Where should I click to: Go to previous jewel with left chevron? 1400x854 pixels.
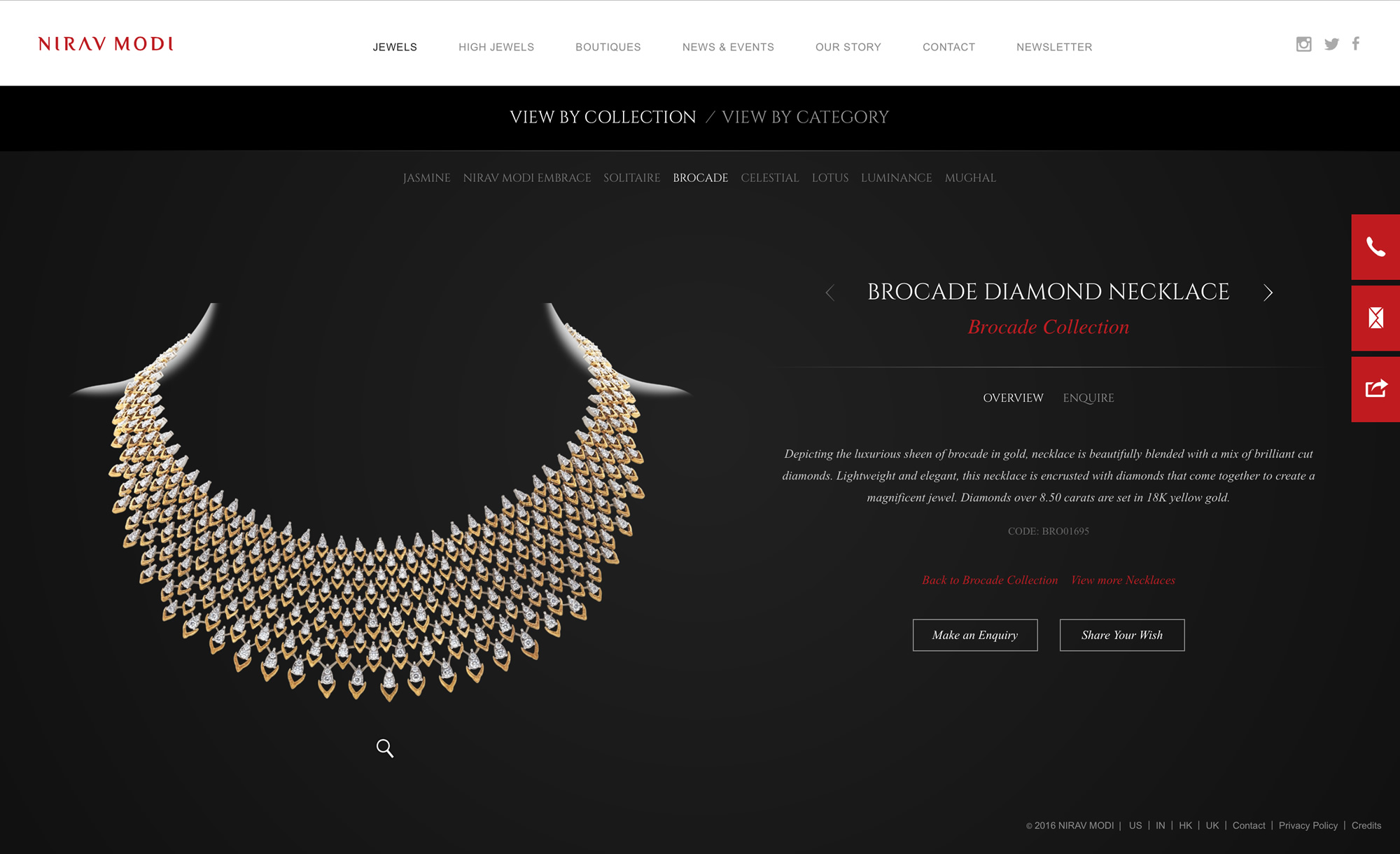click(x=830, y=293)
